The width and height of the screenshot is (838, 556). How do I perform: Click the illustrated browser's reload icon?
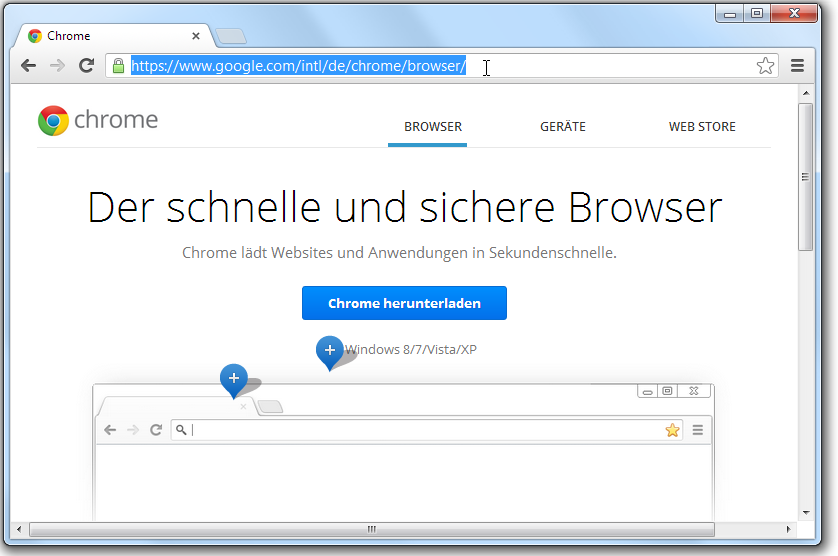(x=156, y=430)
